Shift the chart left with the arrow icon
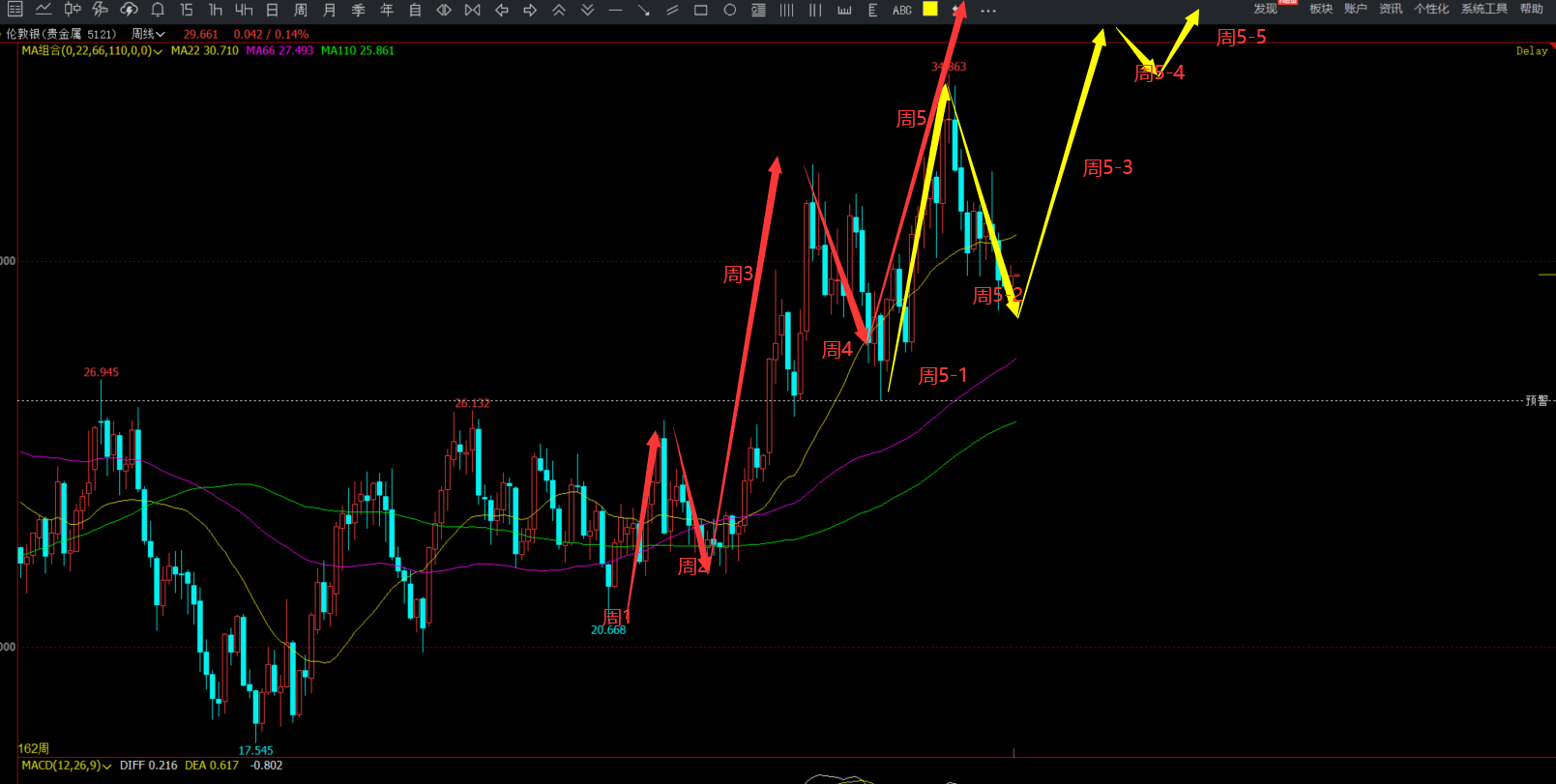The image size is (1556, 784). pos(501,10)
